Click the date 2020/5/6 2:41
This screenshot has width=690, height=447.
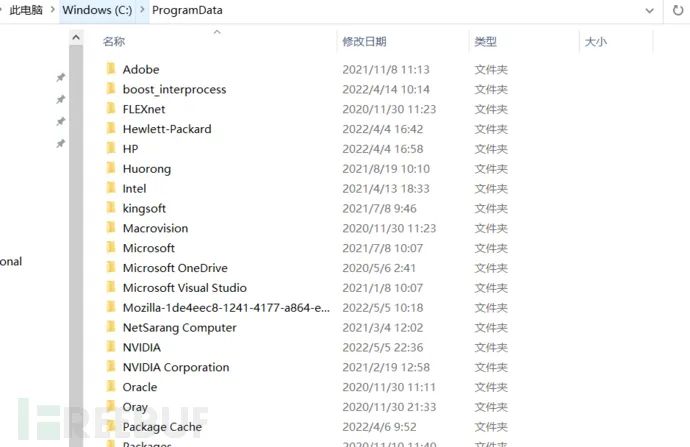tap(379, 267)
